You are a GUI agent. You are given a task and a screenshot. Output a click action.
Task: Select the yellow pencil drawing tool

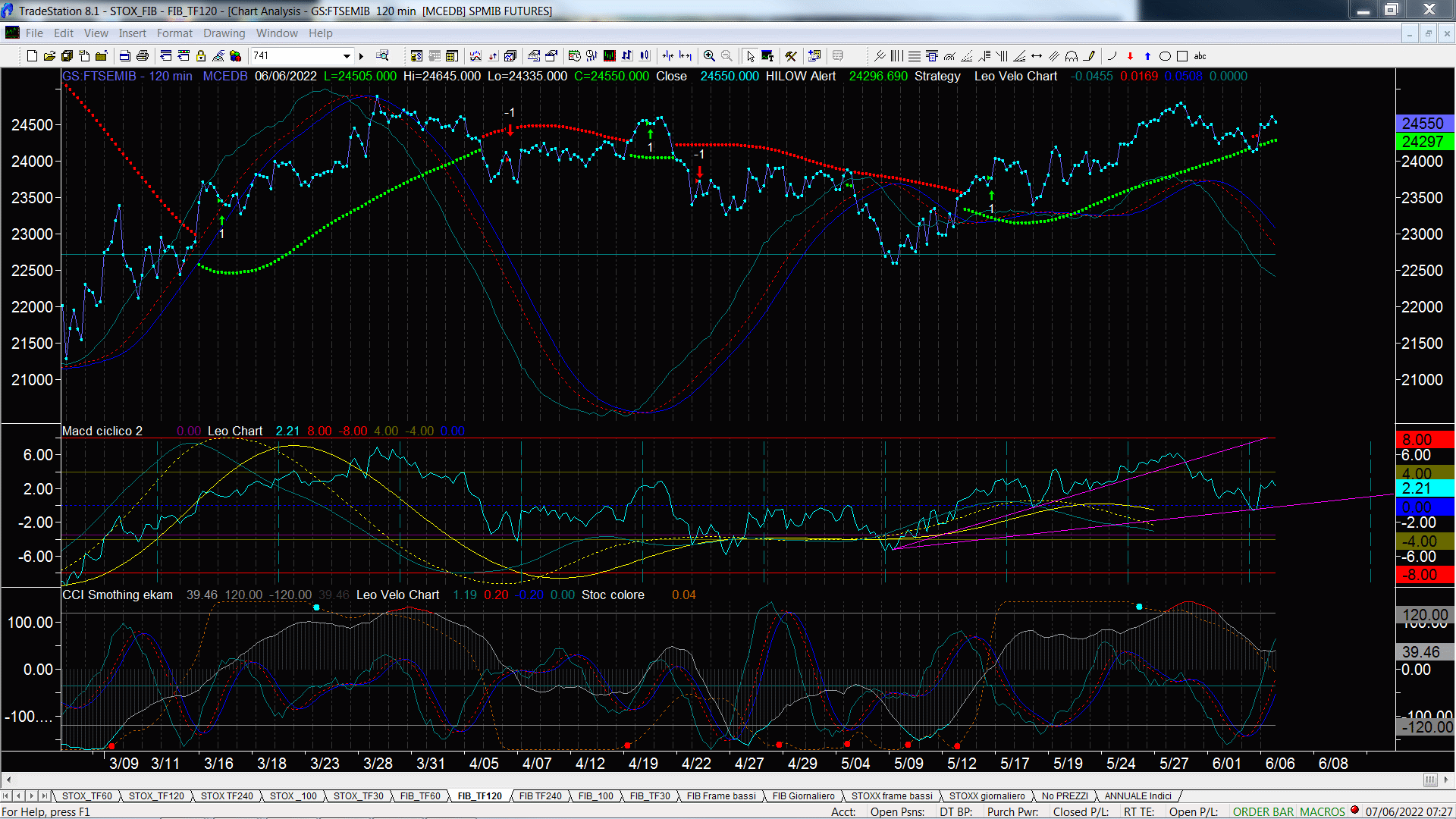point(1090,56)
